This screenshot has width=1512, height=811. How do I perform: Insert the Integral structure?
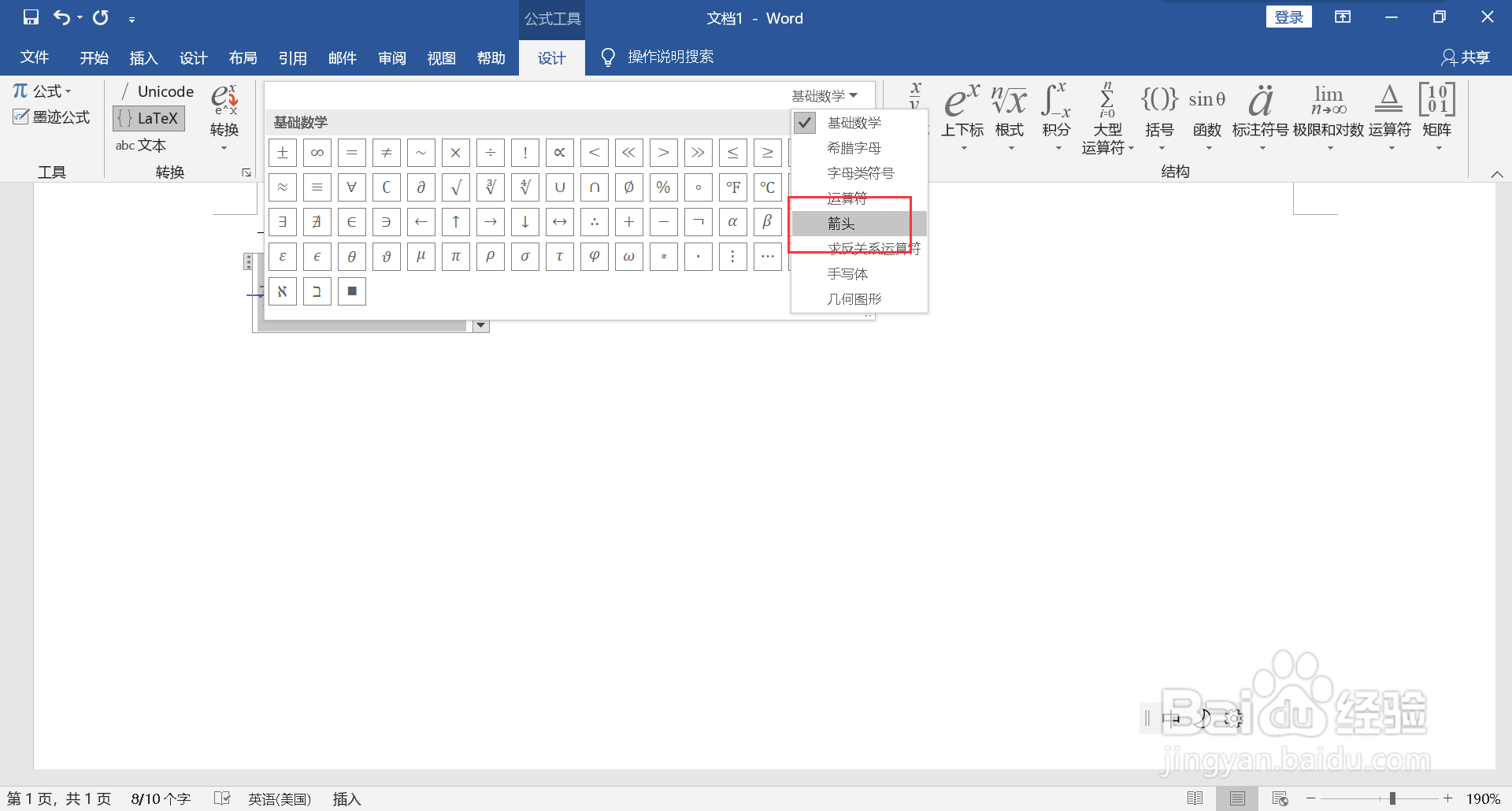click(x=1056, y=110)
